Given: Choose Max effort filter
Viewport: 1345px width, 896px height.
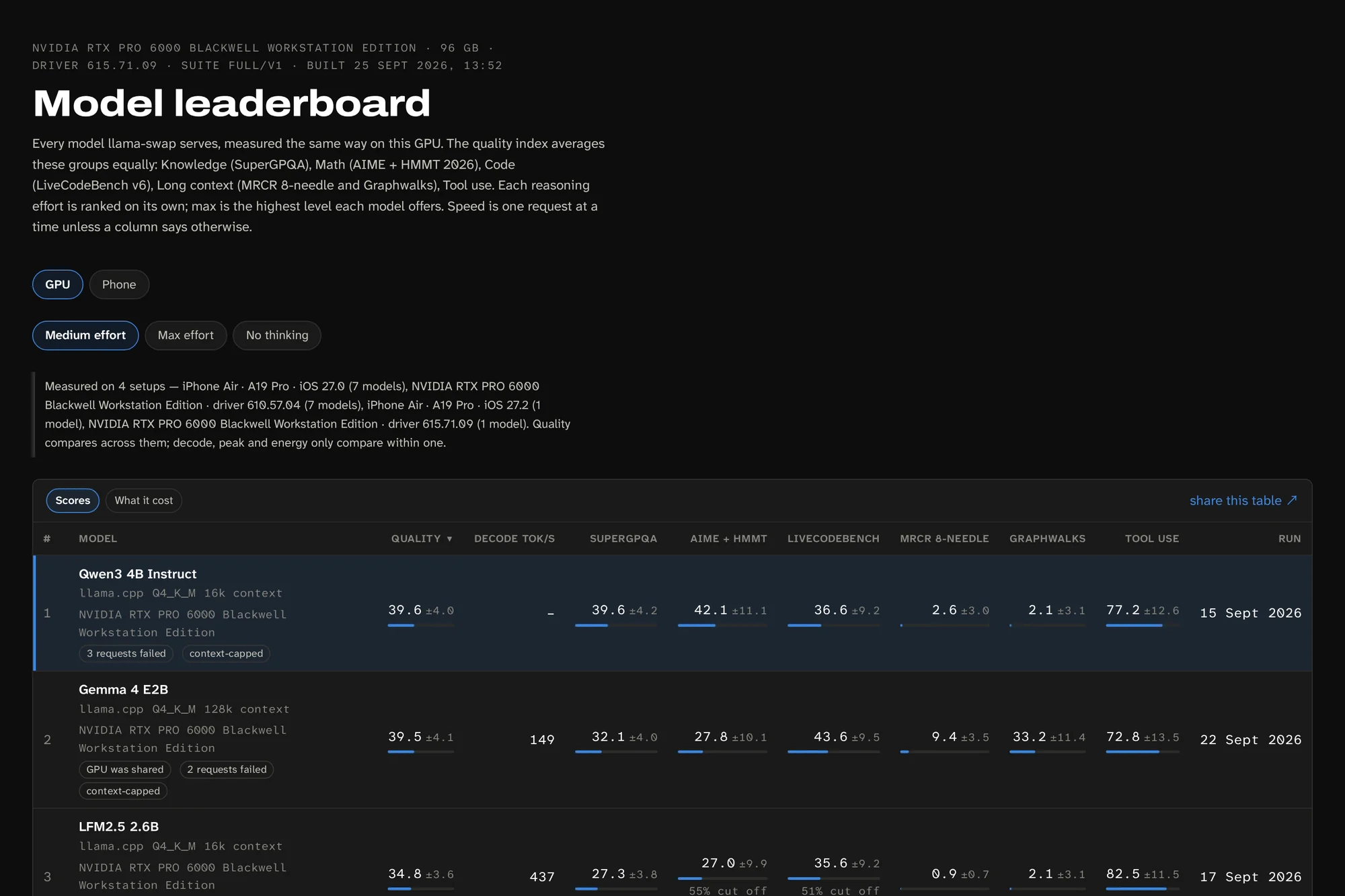Looking at the screenshot, I should [186, 335].
